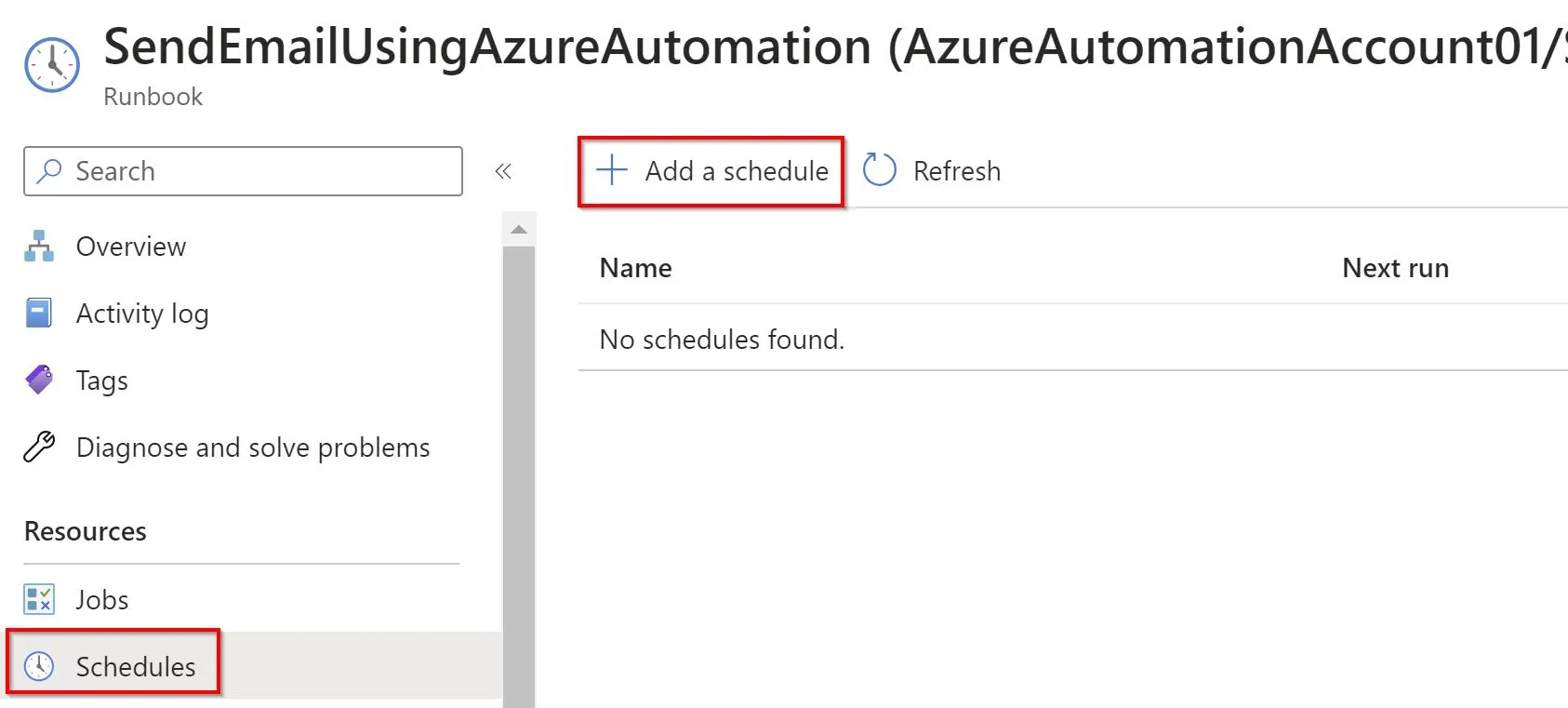1568x708 pixels.
Task: Click the purple Tags icon
Action: (39, 380)
